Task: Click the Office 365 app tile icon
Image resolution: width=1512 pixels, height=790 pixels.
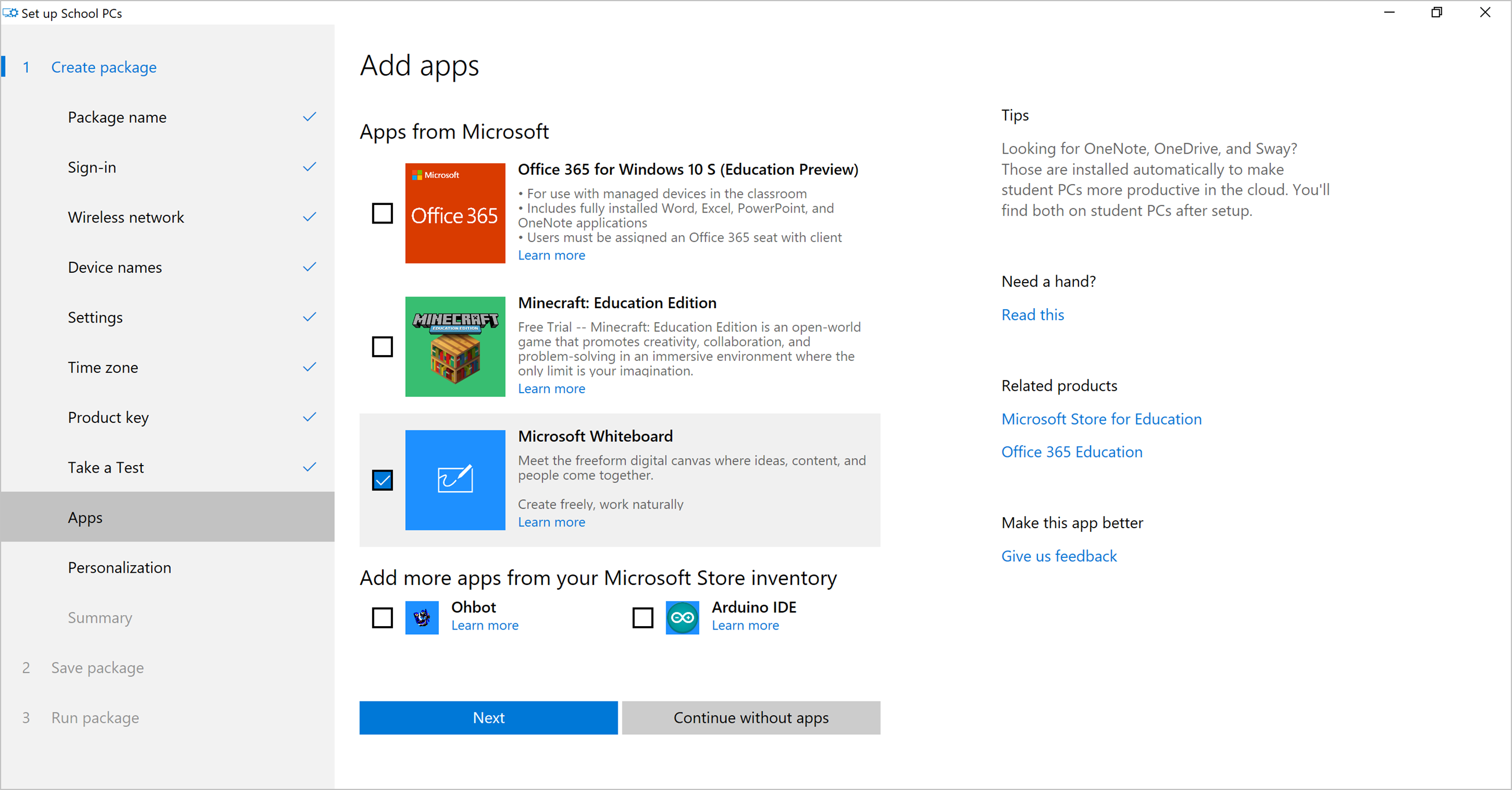Action: (455, 213)
